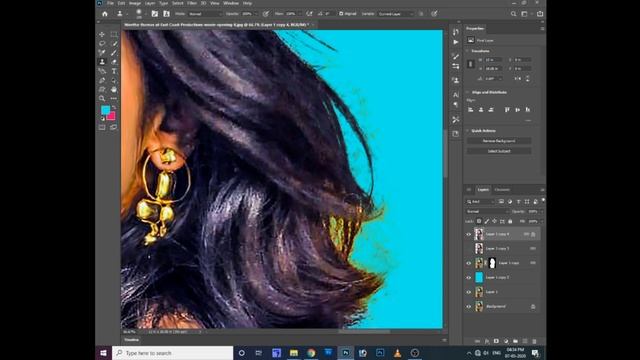Add a layer style fx icon
The image size is (640, 360).
point(487,341)
